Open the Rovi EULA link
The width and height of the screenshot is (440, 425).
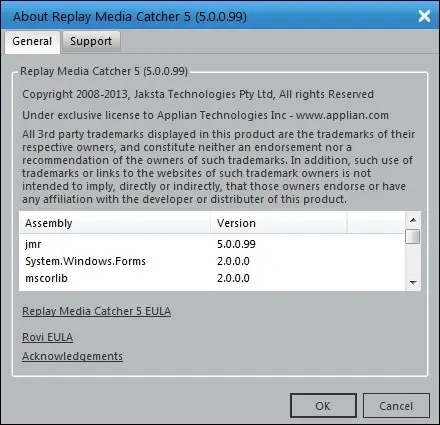point(48,337)
